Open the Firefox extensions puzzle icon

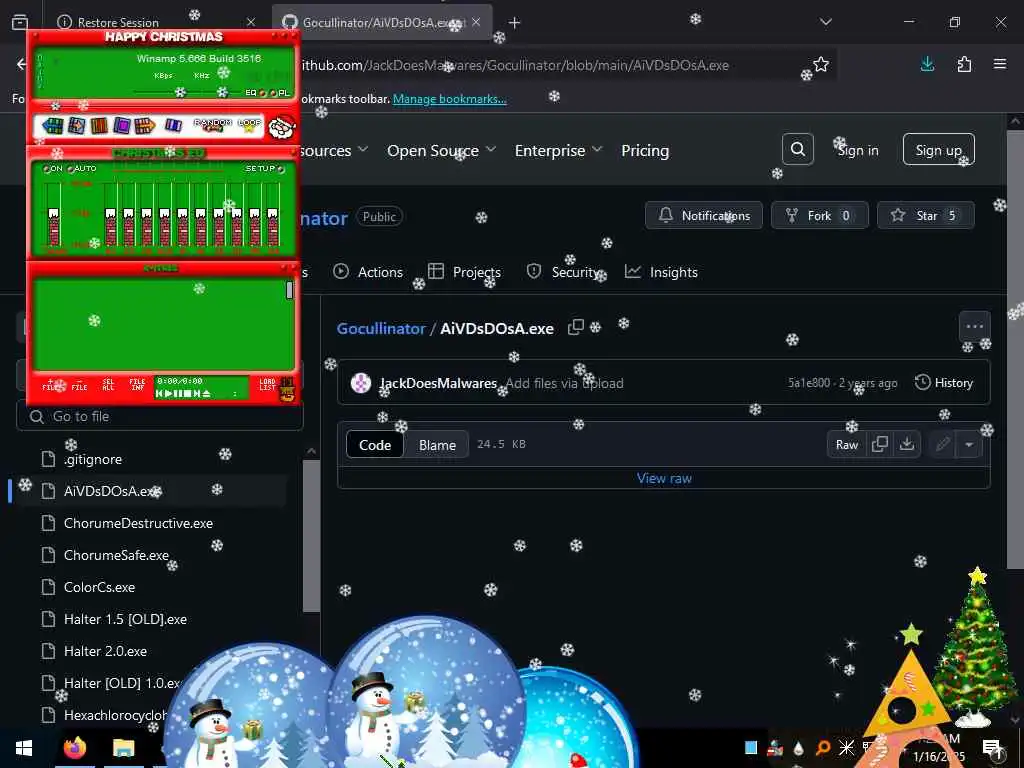pos(964,64)
